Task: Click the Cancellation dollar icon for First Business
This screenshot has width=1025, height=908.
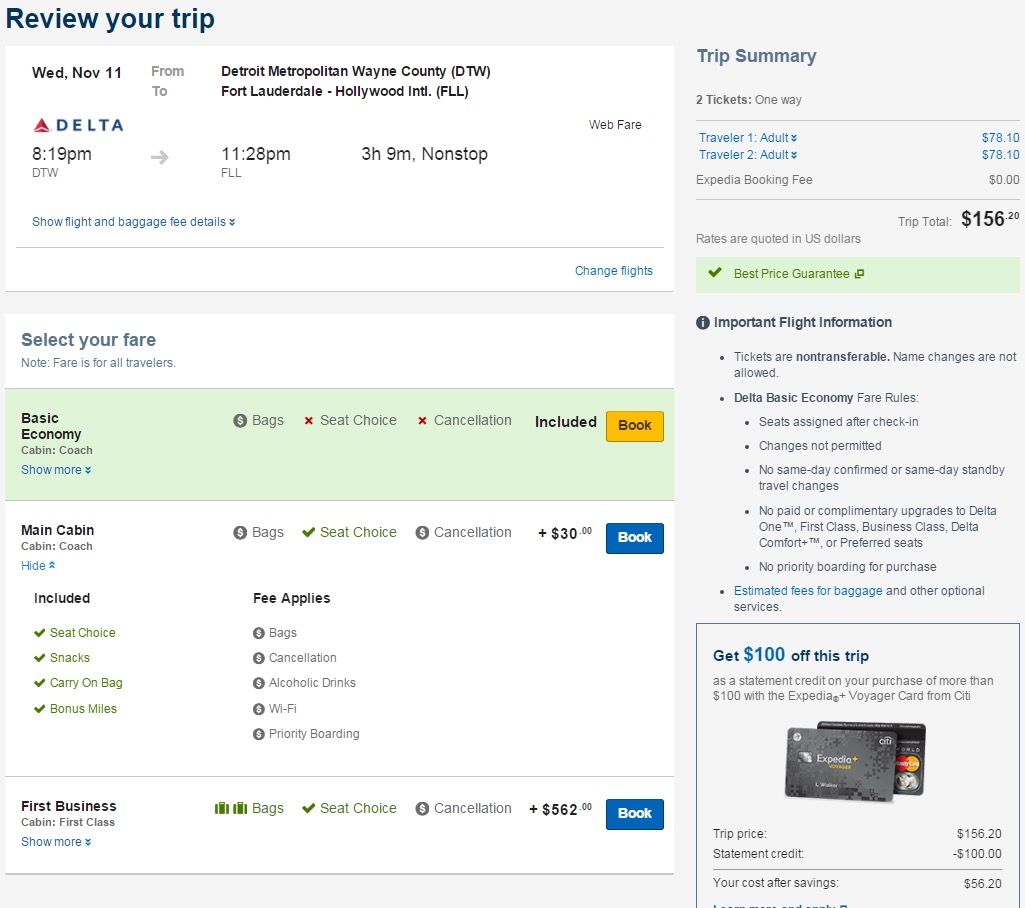Action: (x=422, y=808)
